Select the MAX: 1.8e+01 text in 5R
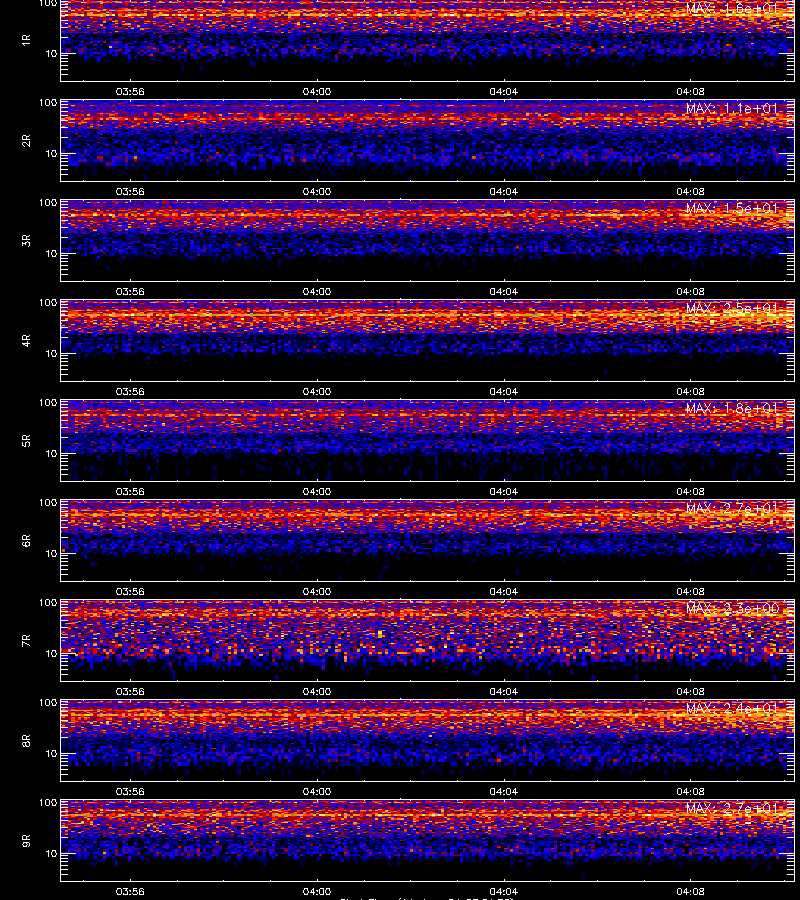 [x=732, y=408]
